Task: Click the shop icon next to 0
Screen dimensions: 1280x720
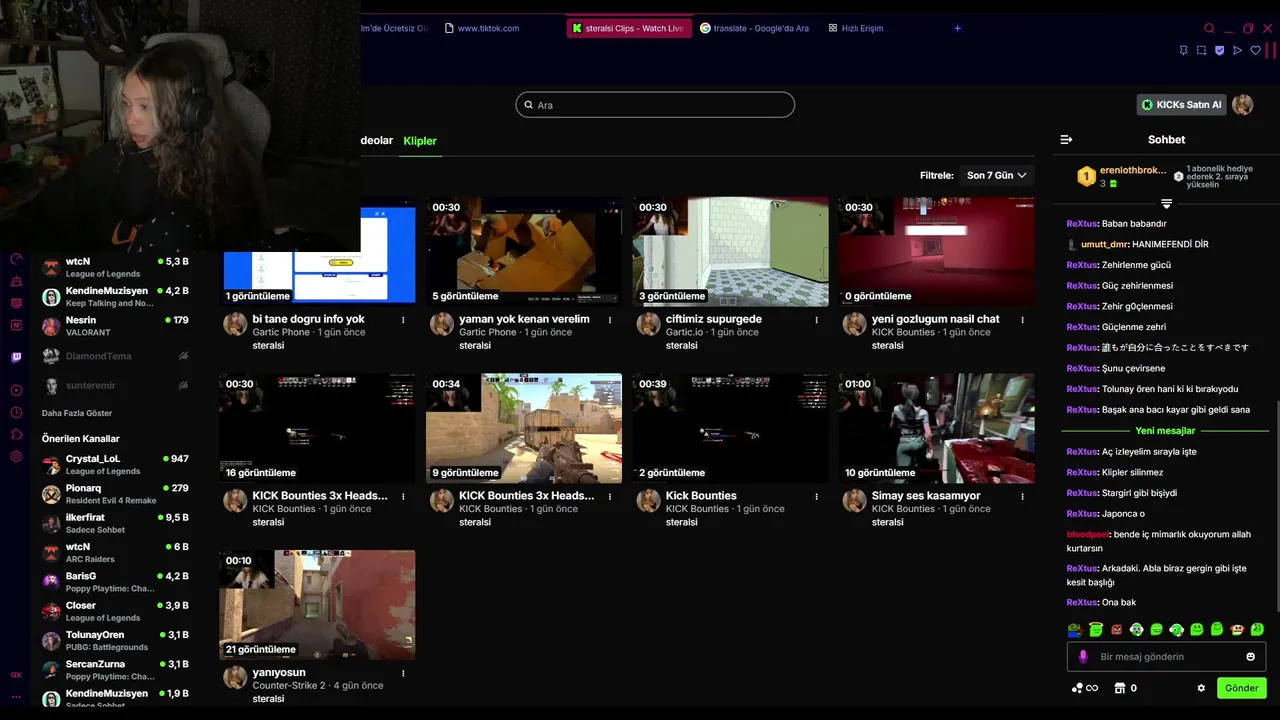Action: pyautogui.click(x=1120, y=688)
